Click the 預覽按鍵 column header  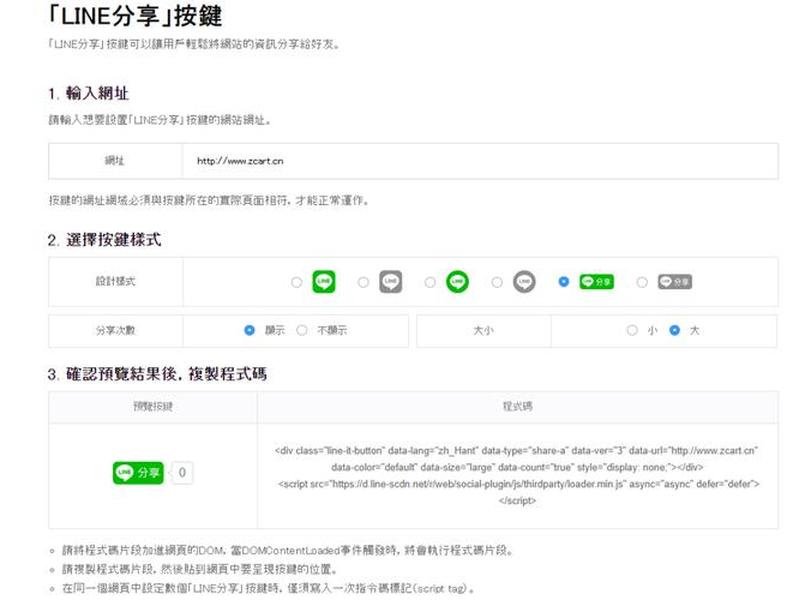pos(153,407)
